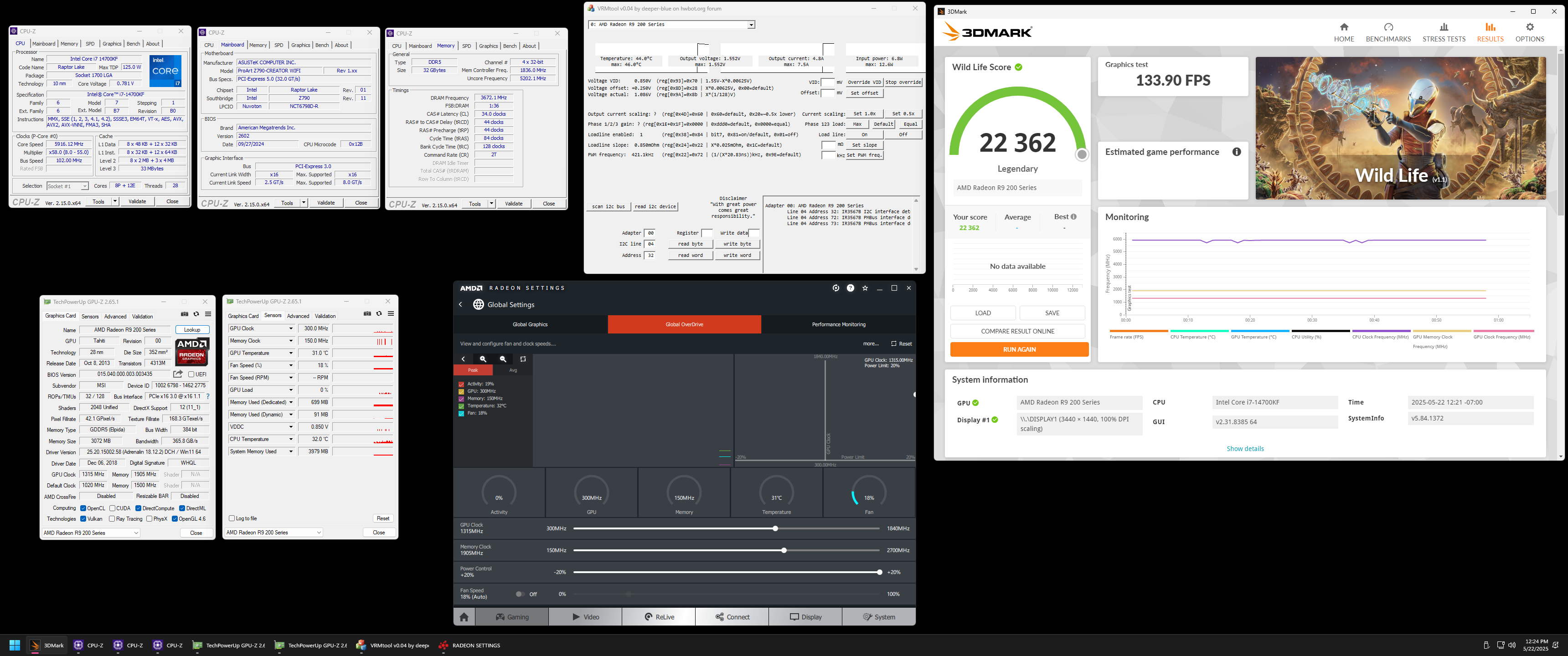Open the Windows Start menu
Screen dimensions: 1568x656
[x=15, y=645]
